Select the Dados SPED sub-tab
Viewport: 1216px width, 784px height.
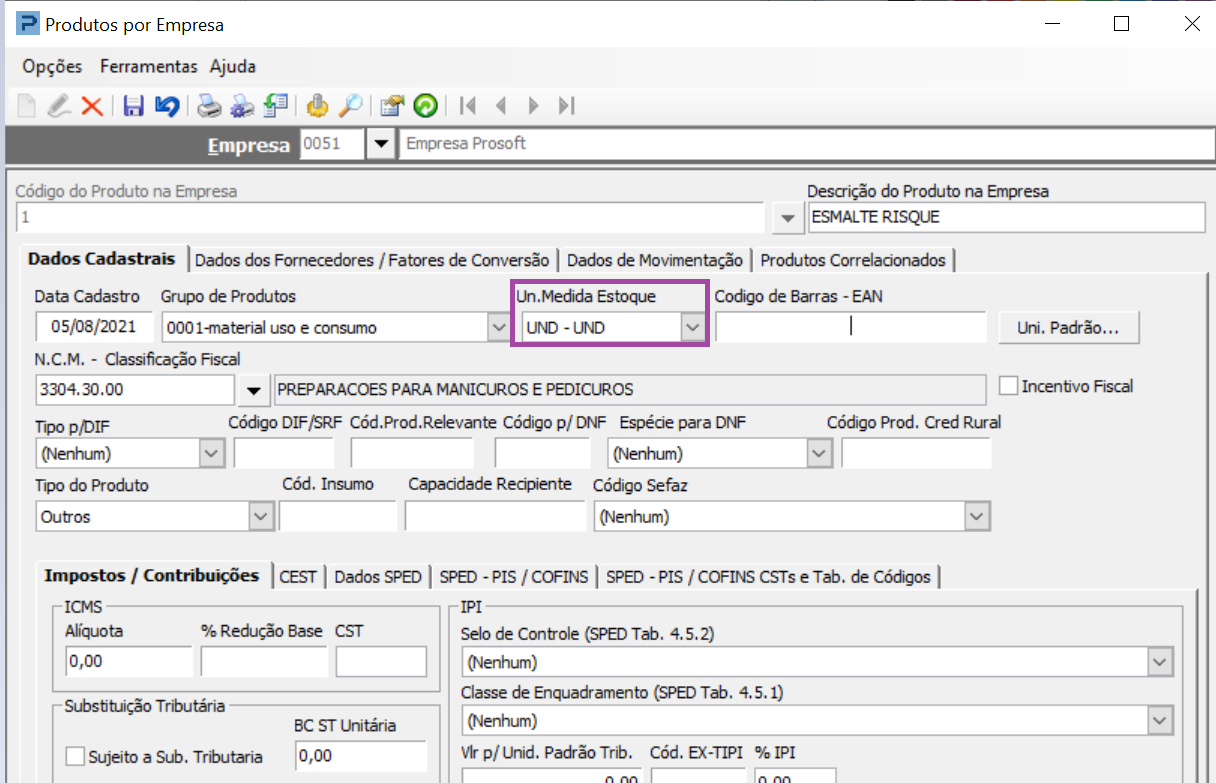coord(378,577)
